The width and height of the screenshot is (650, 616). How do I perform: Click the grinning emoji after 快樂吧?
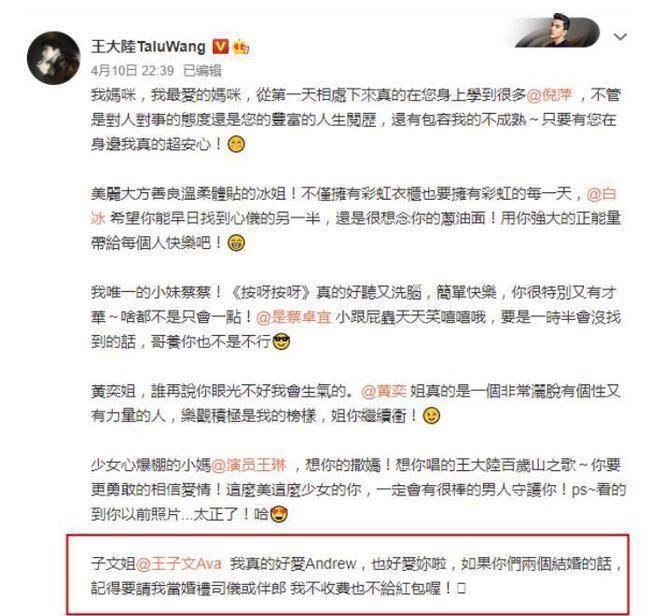236,243
